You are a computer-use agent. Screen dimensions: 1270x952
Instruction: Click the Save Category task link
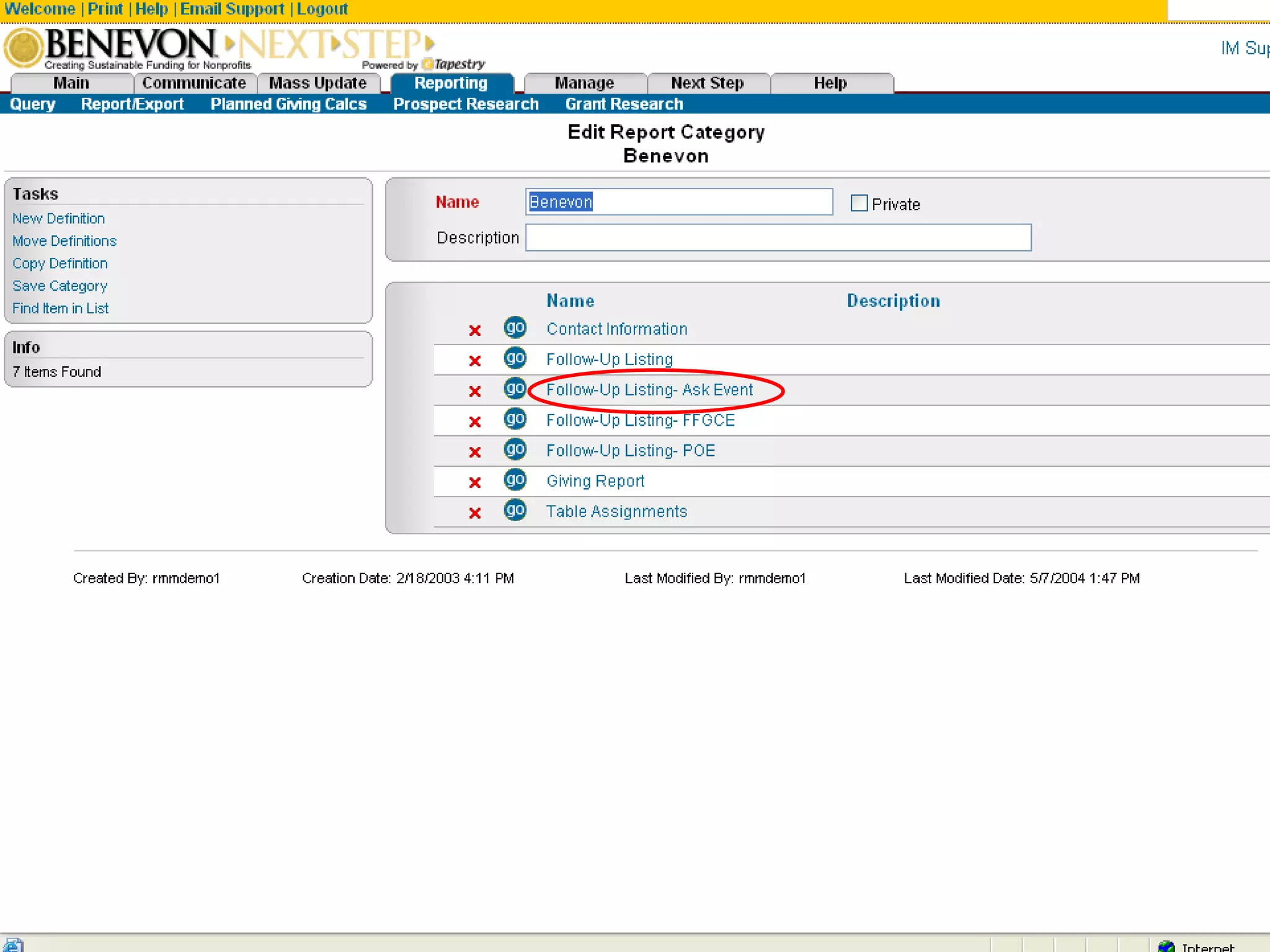click(x=60, y=286)
